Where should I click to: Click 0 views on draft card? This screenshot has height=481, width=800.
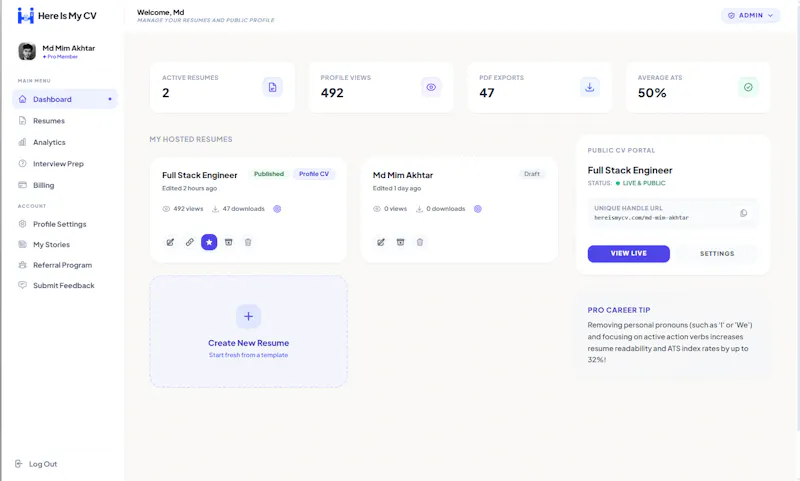pyautogui.click(x=390, y=209)
